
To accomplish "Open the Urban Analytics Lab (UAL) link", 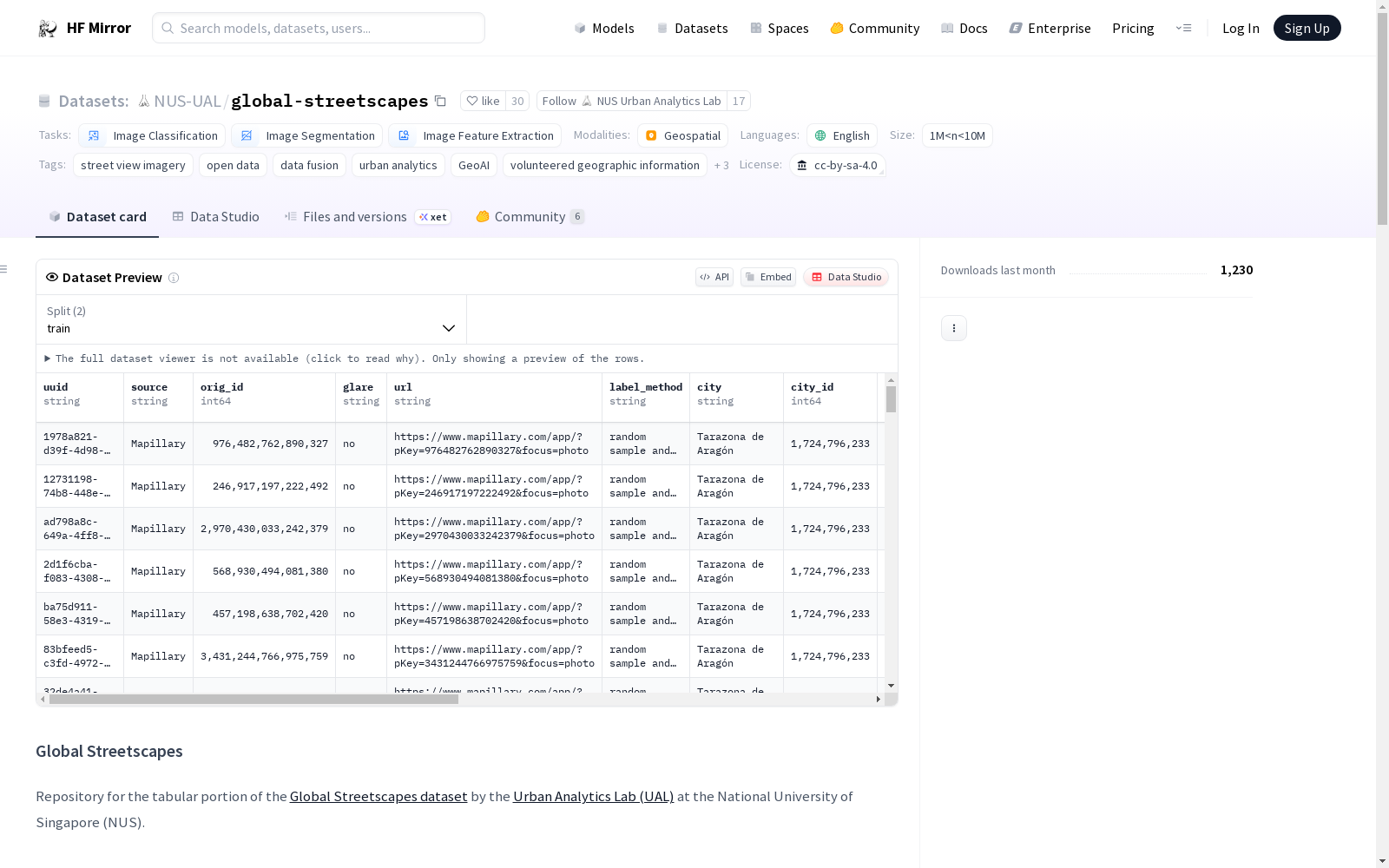I will click(x=593, y=796).
